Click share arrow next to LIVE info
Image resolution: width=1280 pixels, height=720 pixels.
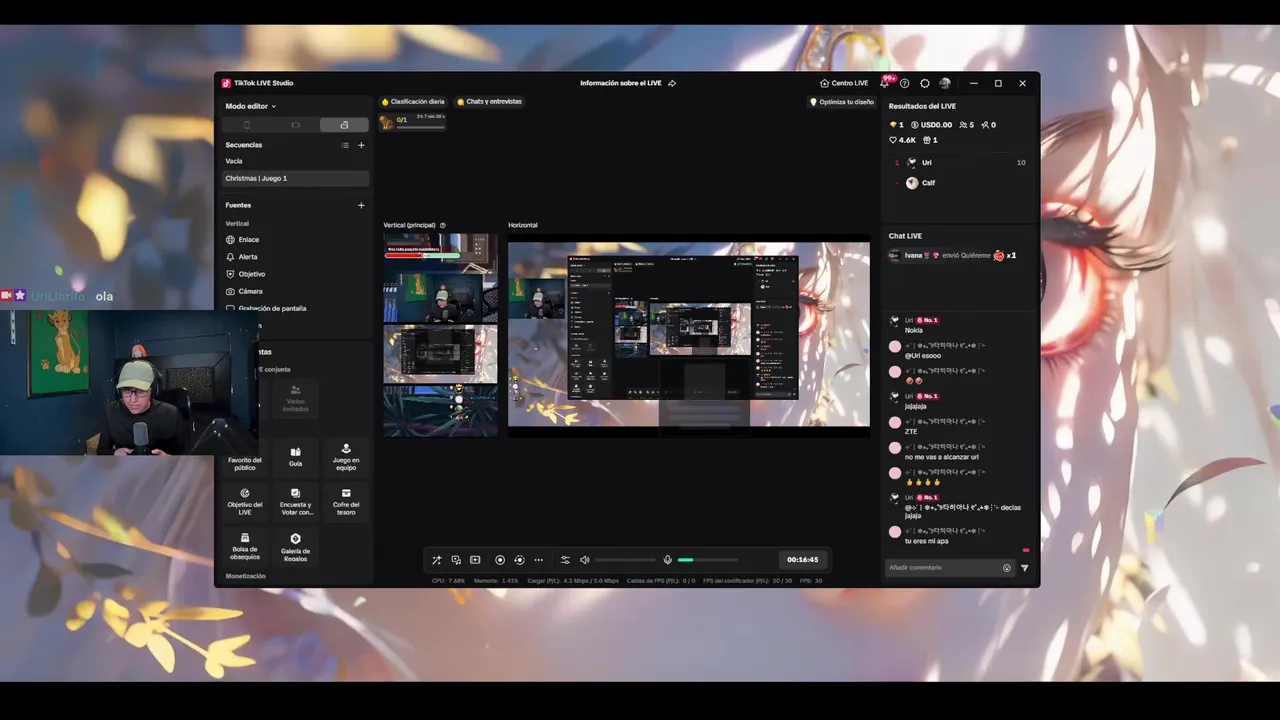tap(672, 83)
